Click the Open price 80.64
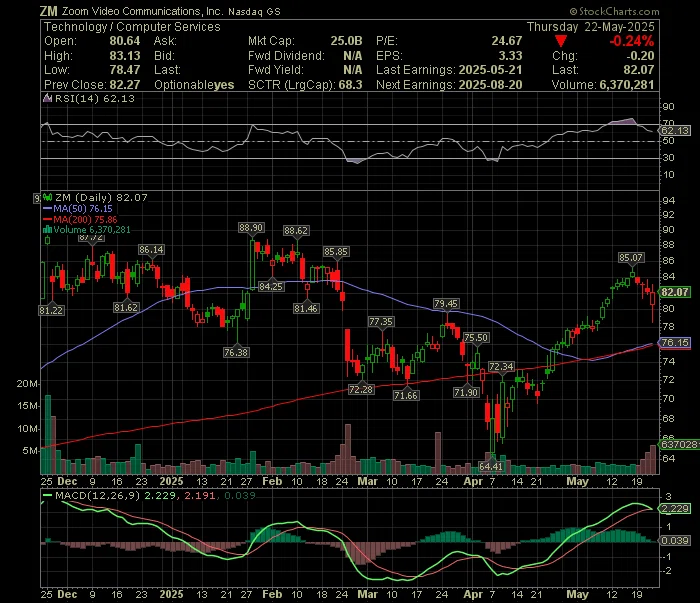 coord(125,41)
